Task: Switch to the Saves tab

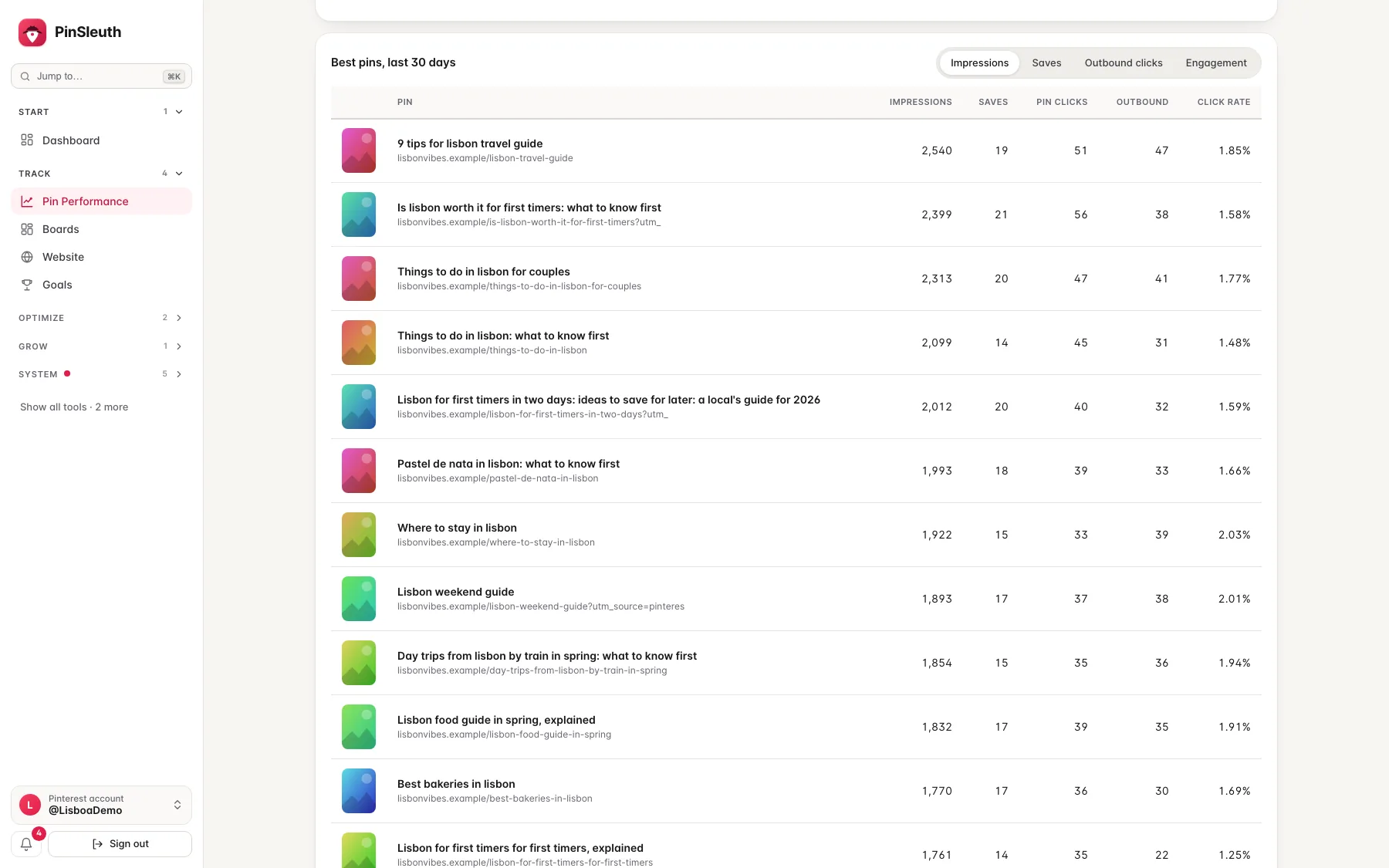Action: [x=1046, y=63]
